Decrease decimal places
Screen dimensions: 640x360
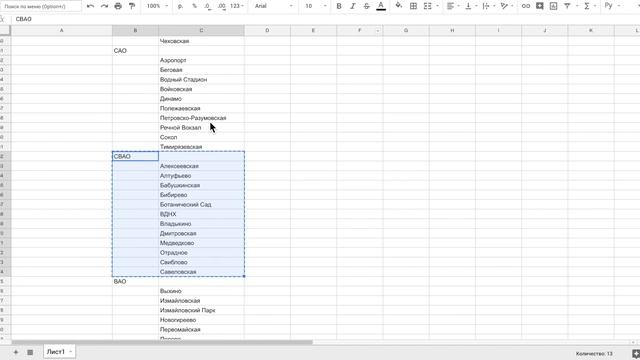pyautogui.click(x=208, y=6)
